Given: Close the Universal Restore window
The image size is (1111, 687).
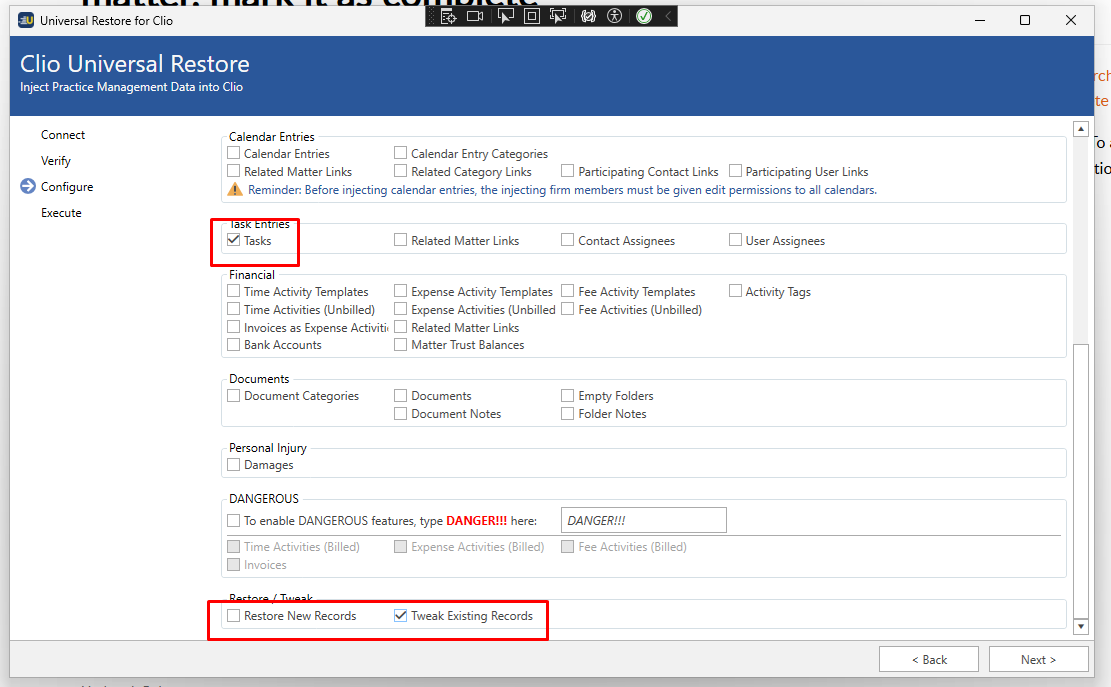Looking at the screenshot, I should tap(1071, 21).
